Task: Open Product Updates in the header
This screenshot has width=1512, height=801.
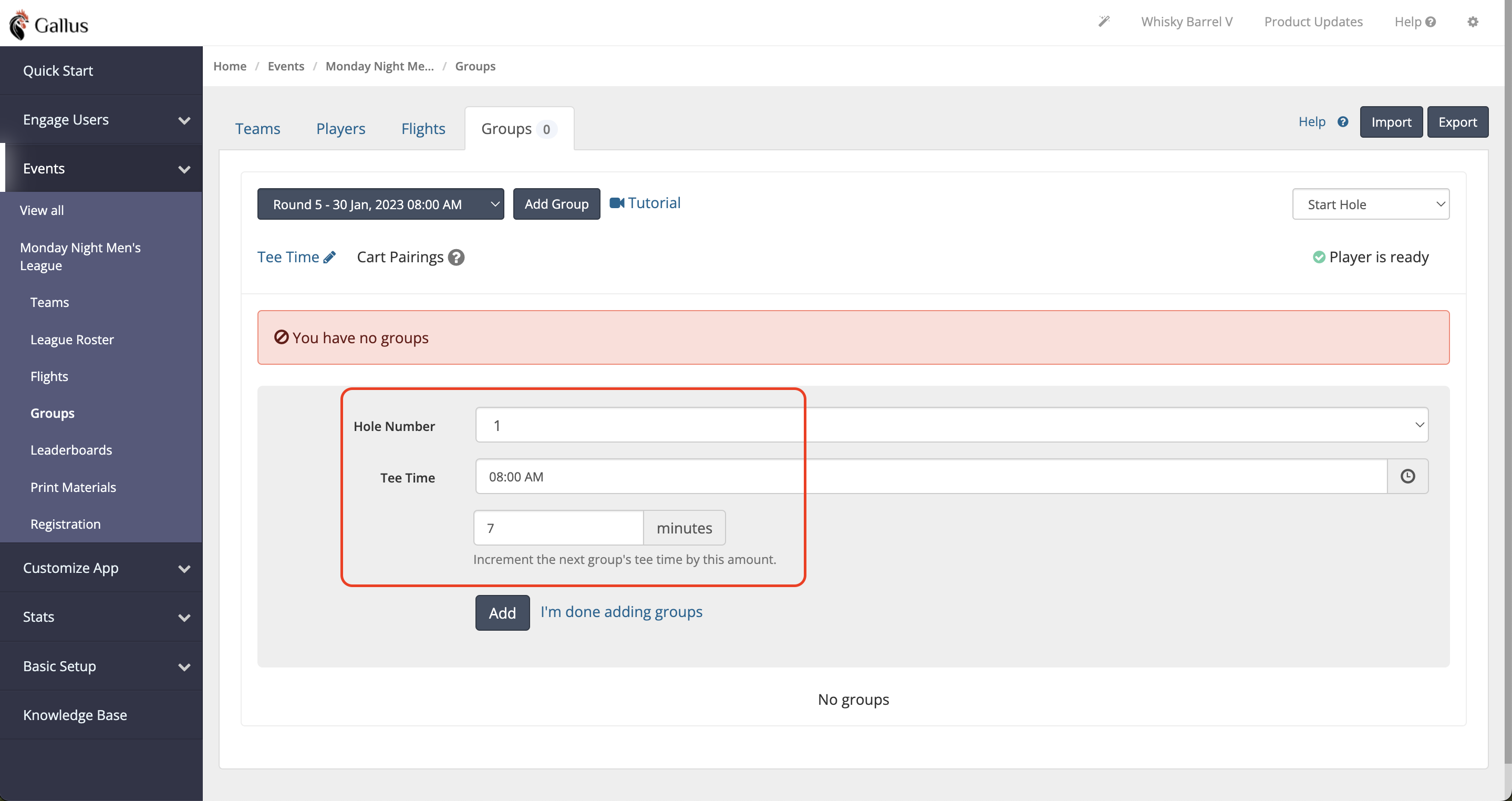Action: [x=1313, y=22]
